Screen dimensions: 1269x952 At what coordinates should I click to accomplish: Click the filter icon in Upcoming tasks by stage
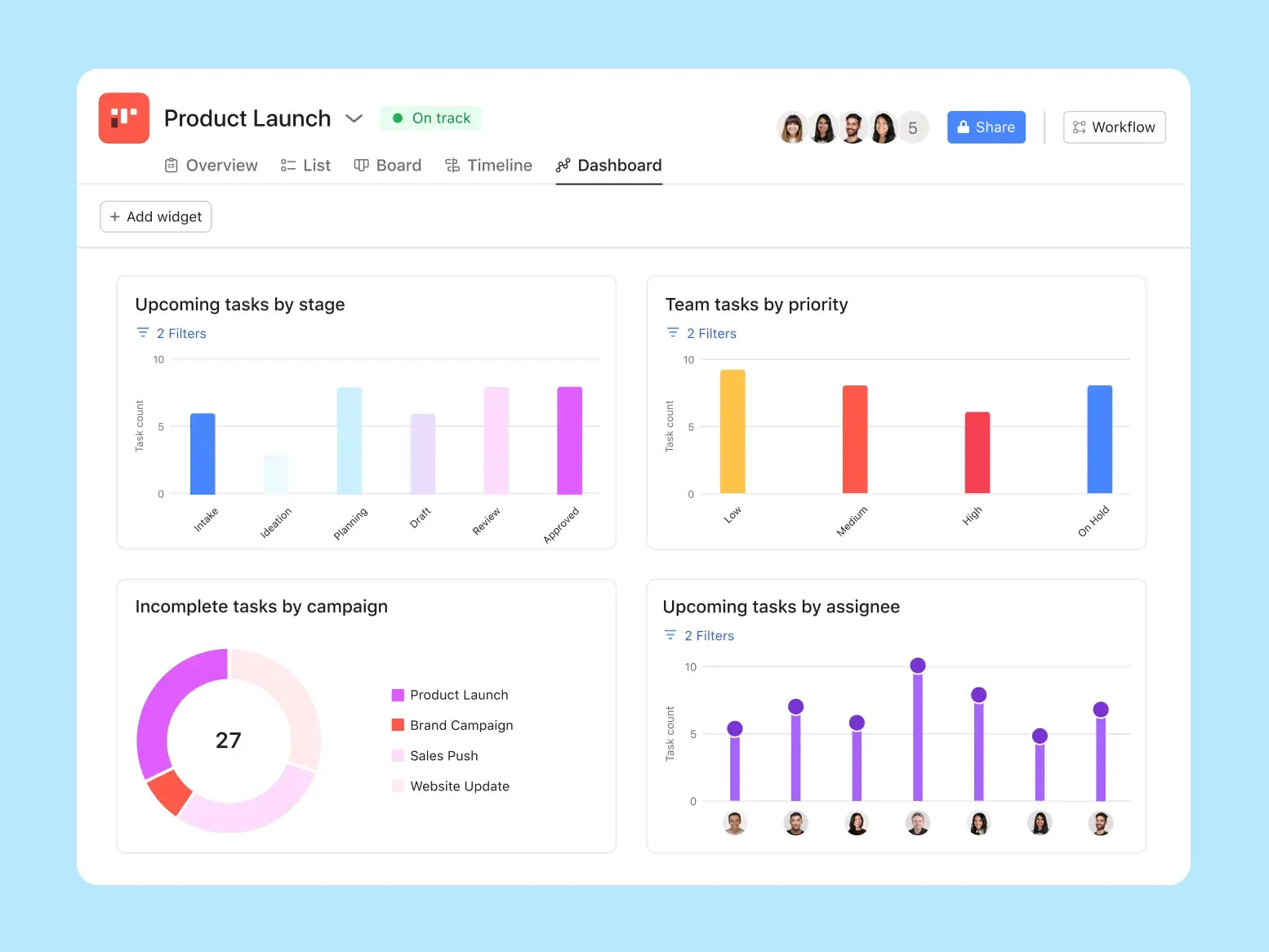pyautogui.click(x=143, y=332)
